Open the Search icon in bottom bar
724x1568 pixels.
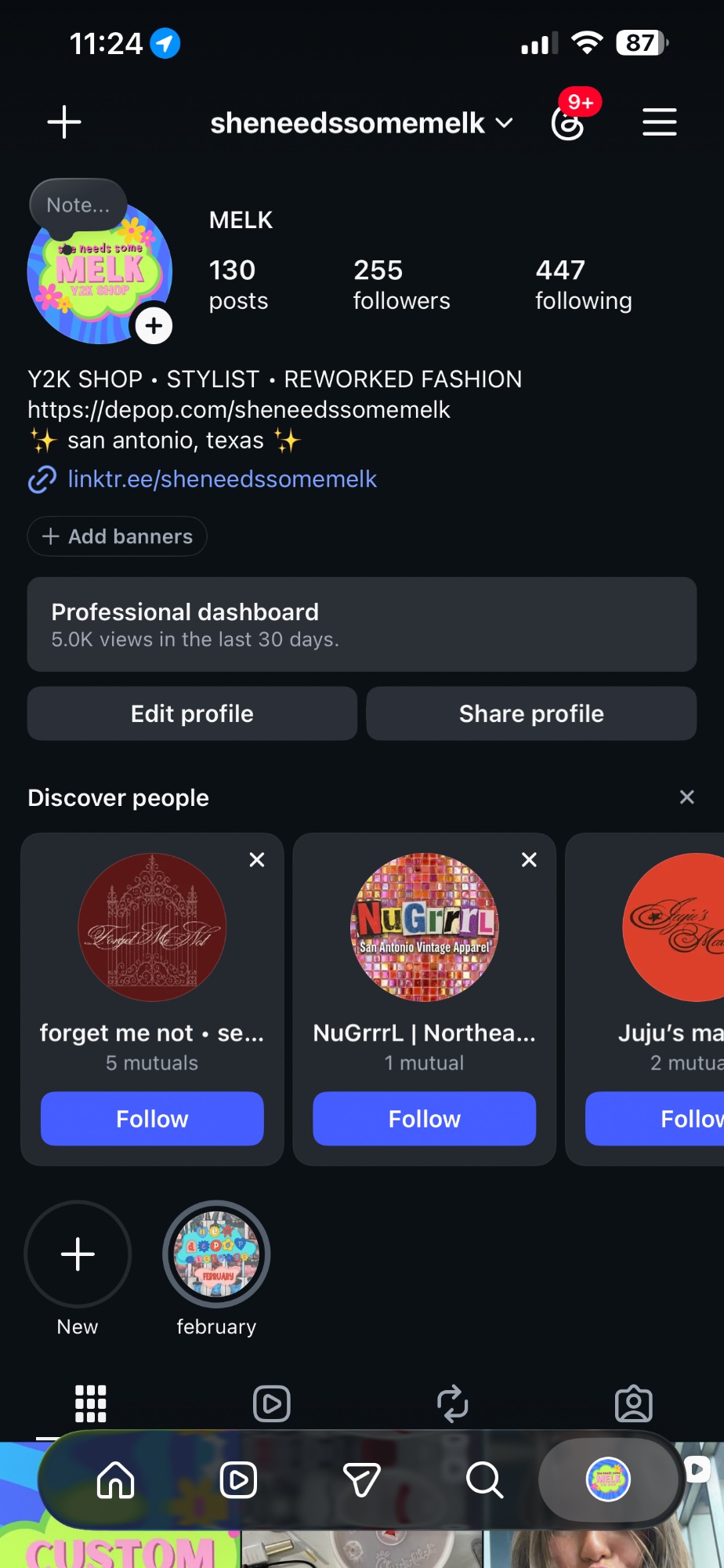tap(484, 1480)
